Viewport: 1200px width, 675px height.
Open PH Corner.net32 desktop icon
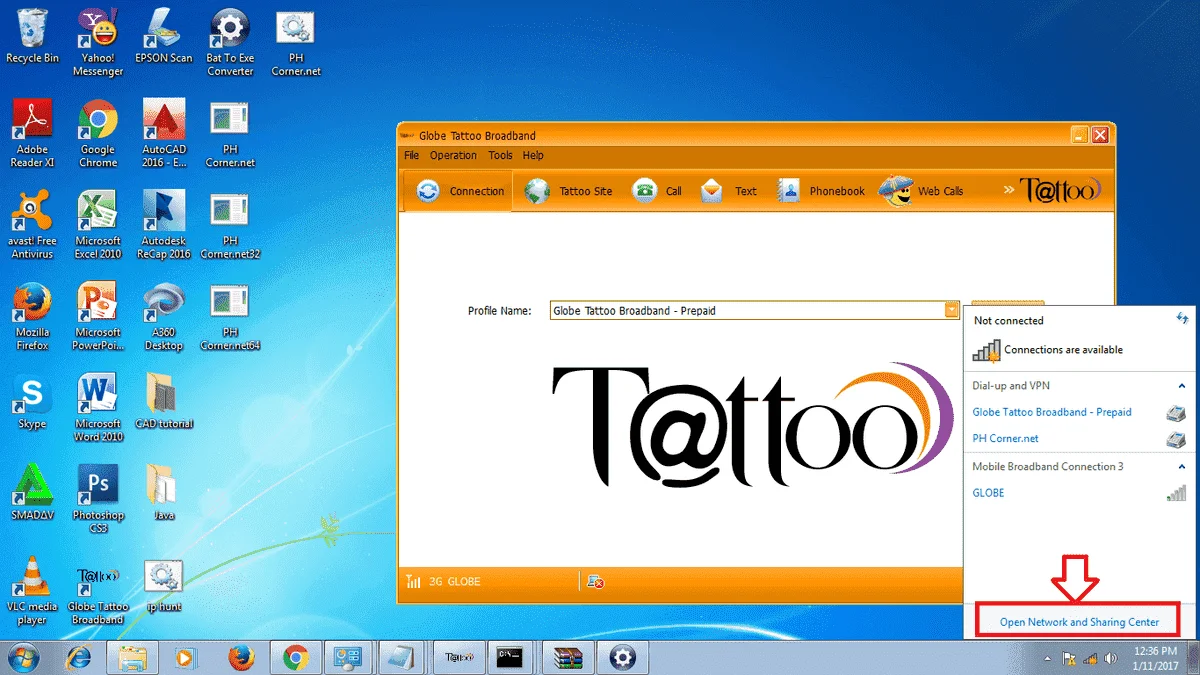point(230,224)
